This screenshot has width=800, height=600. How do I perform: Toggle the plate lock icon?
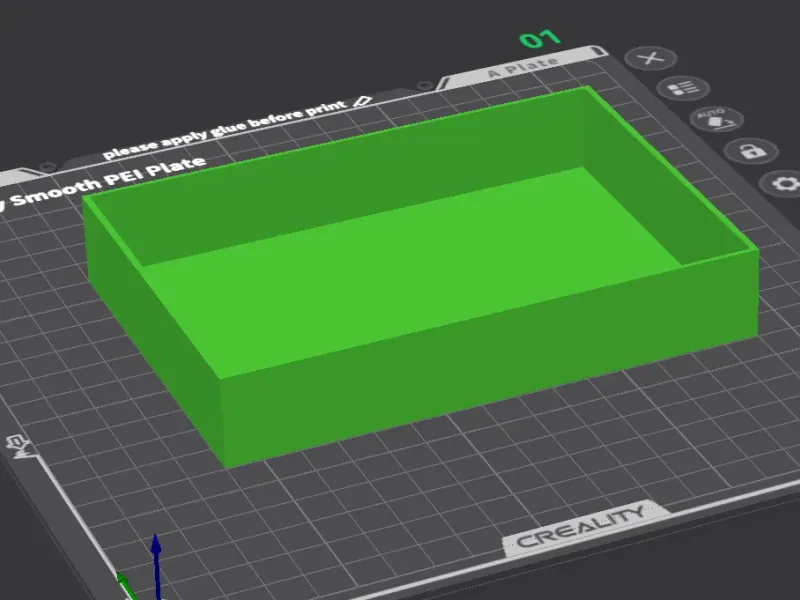pos(751,151)
